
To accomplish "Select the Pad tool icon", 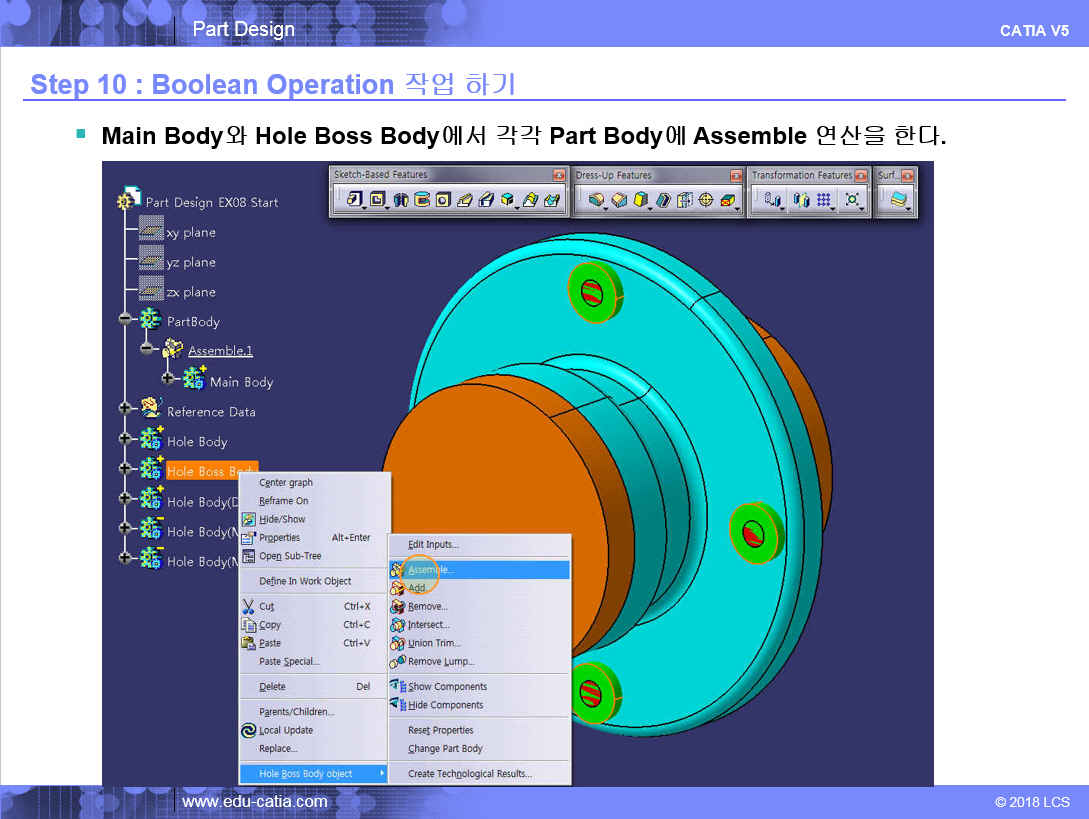I will click(354, 200).
